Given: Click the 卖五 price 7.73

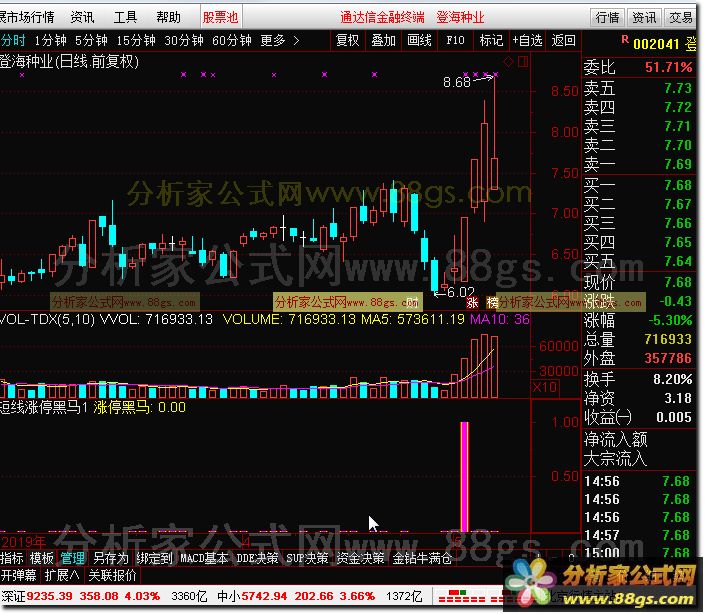Looking at the screenshot, I should point(678,88).
